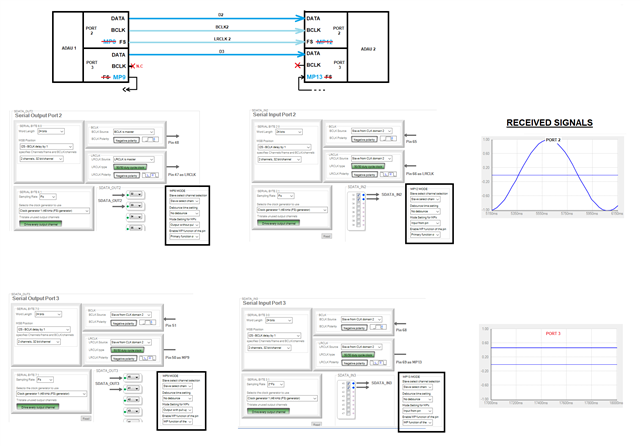
Task: Click BCLK polarity waveform icon in Output Port 3
Action: point(147,323)
